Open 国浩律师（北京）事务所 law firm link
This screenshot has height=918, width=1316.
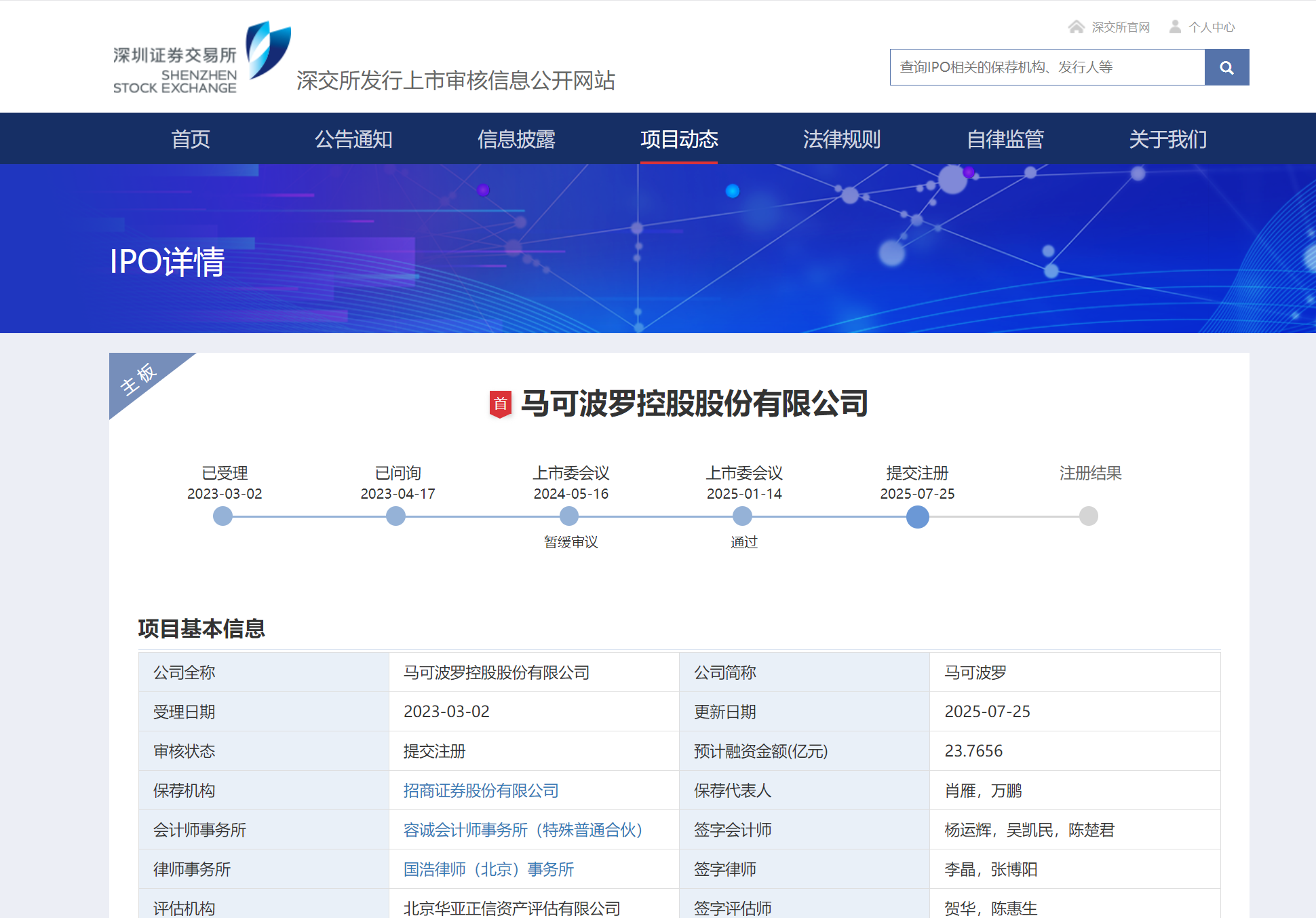[487, 869]
